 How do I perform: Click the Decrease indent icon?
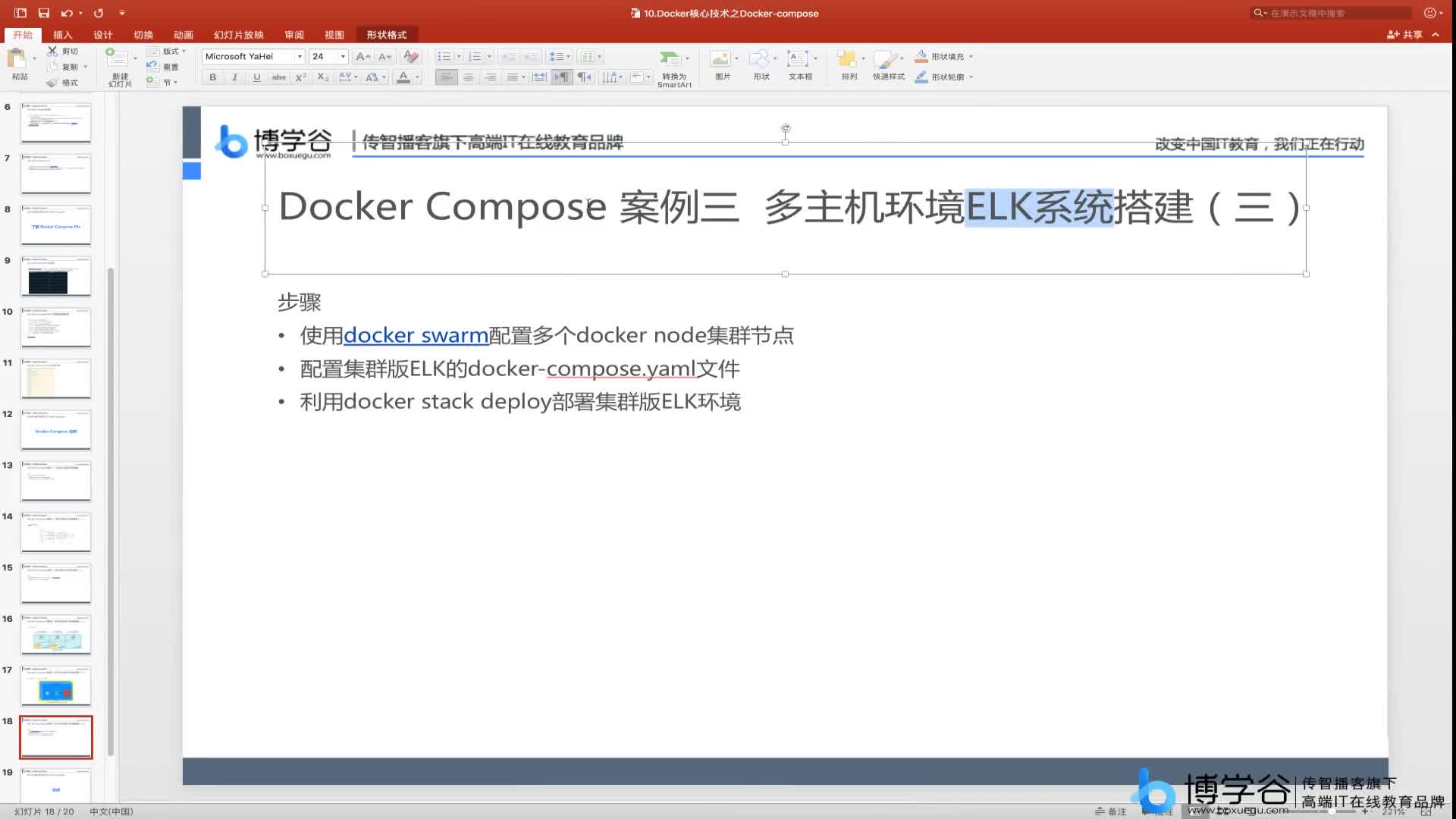coord(508,56)
